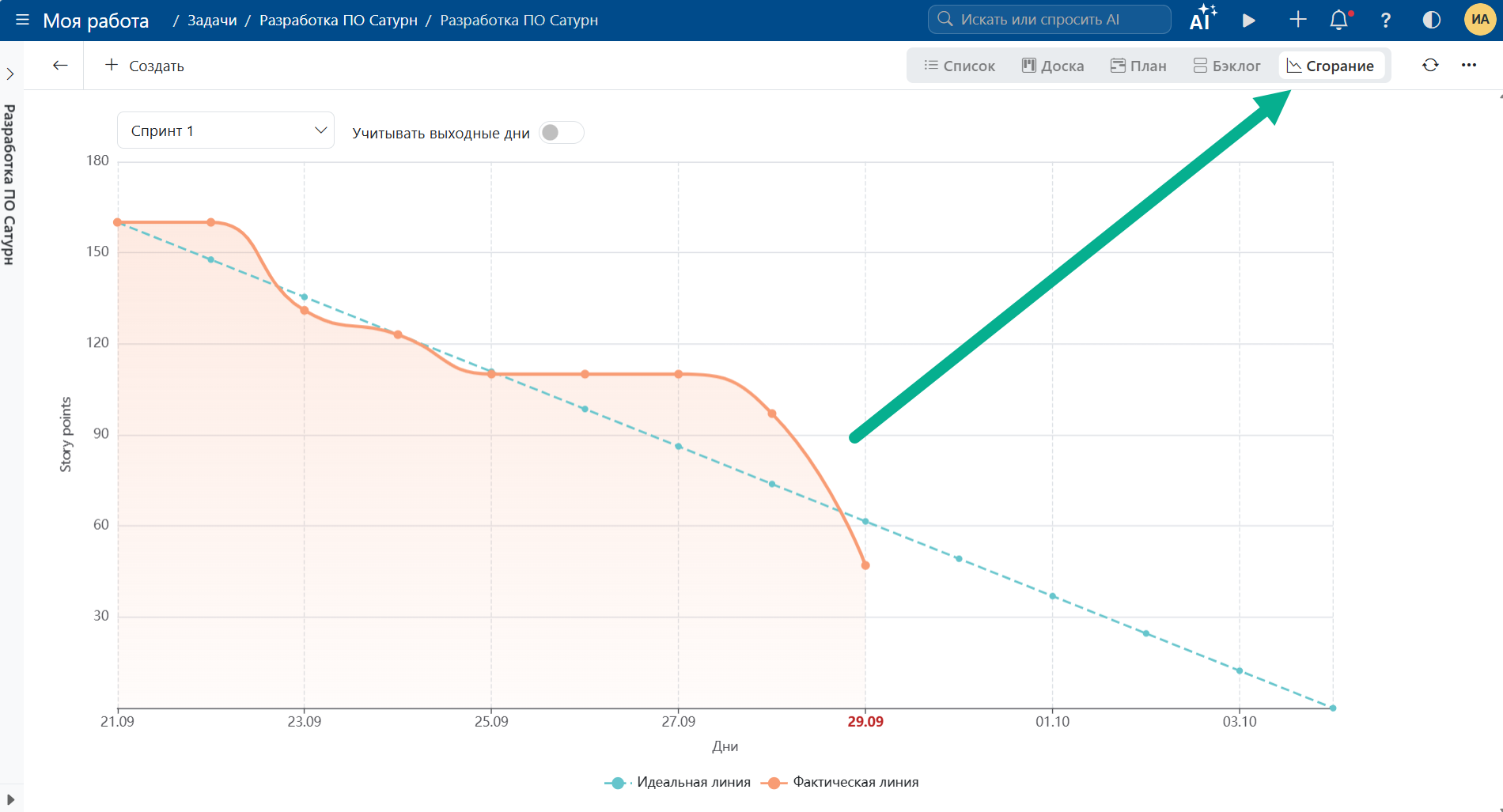Refresh the burndown chart
The image size is (1503, 812).
click(1430, 65)
